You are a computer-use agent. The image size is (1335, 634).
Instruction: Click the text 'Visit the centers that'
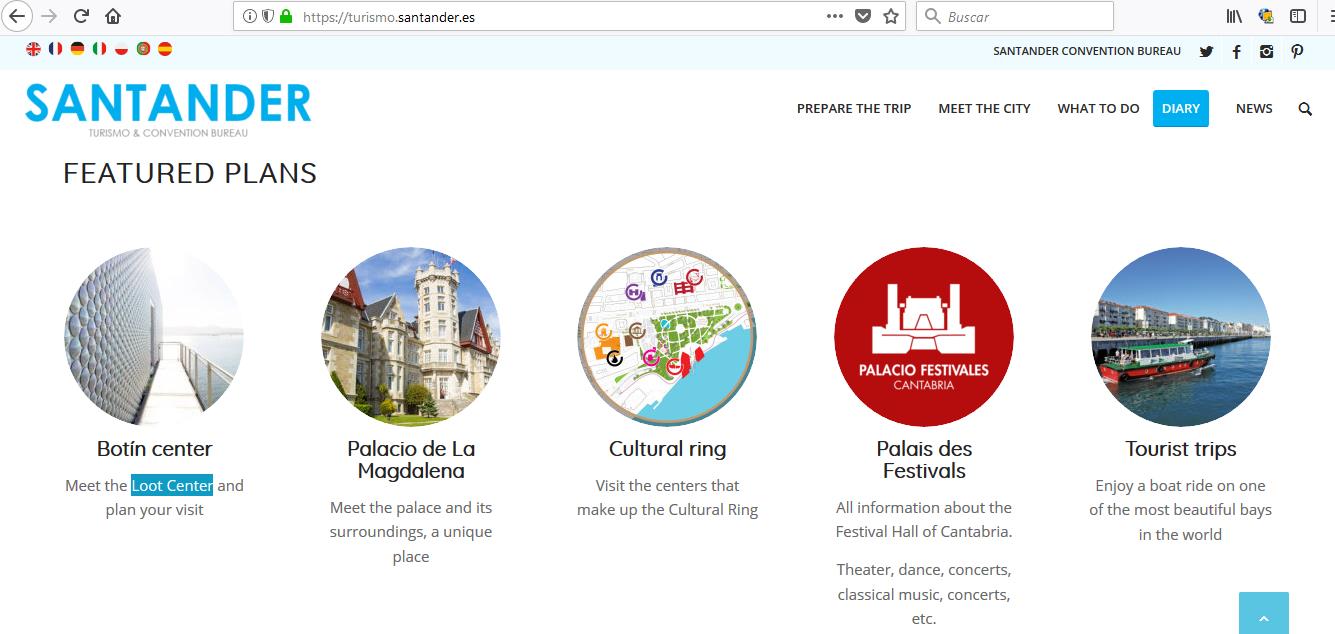(668, 486)
